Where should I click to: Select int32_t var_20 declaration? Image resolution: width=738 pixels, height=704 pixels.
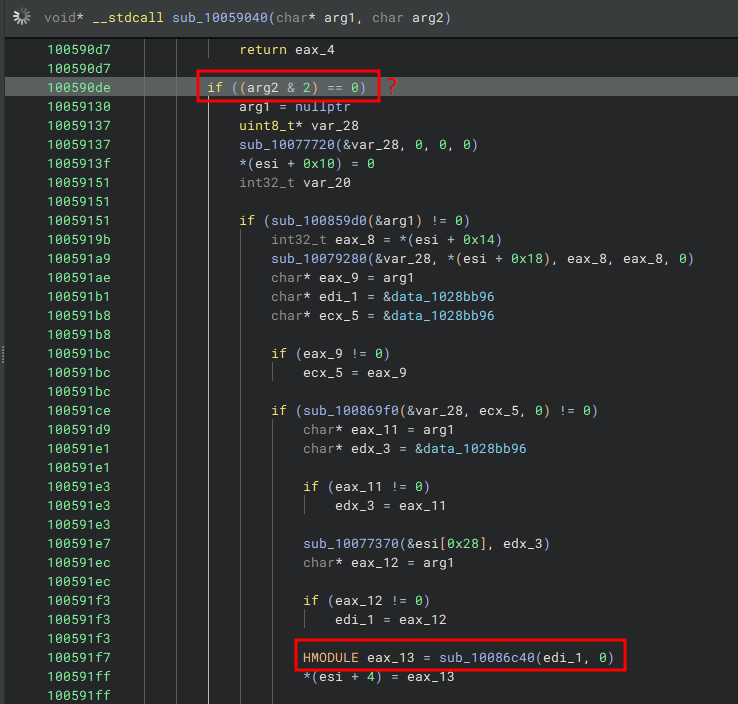click(x=295, y=183)
